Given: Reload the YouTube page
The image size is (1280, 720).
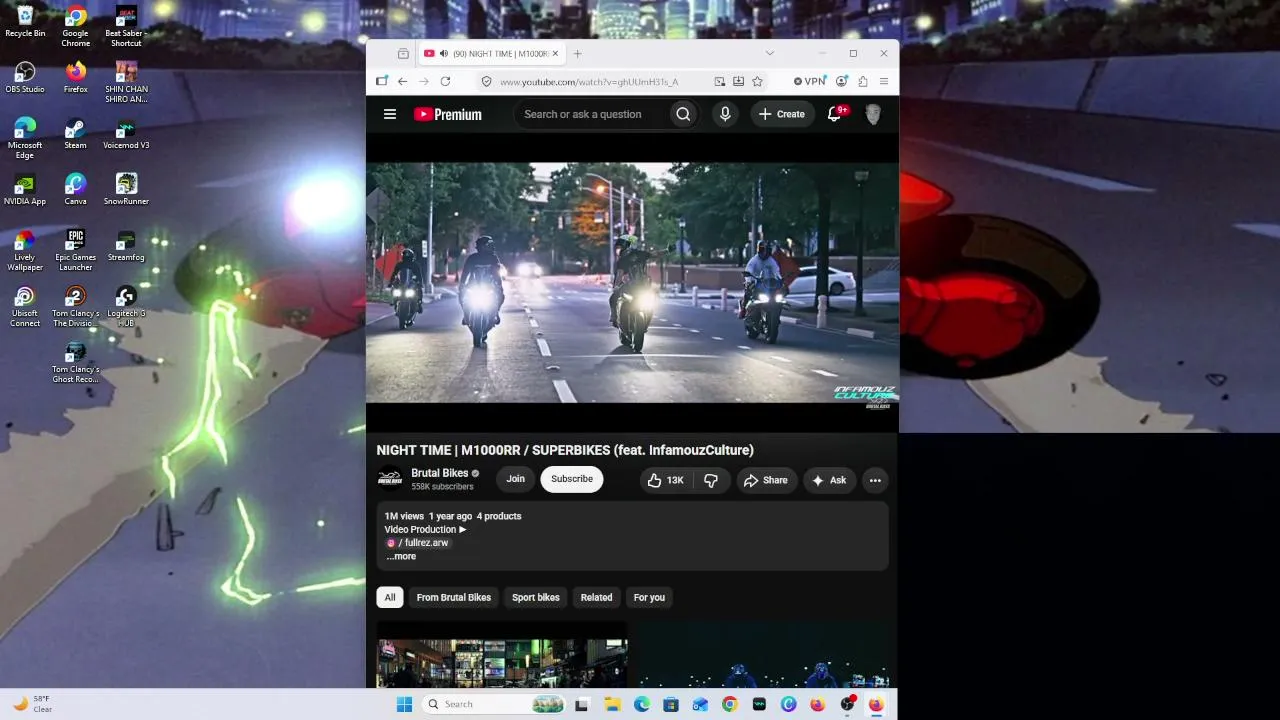Looking at the screenshot, I should (445, 81).
